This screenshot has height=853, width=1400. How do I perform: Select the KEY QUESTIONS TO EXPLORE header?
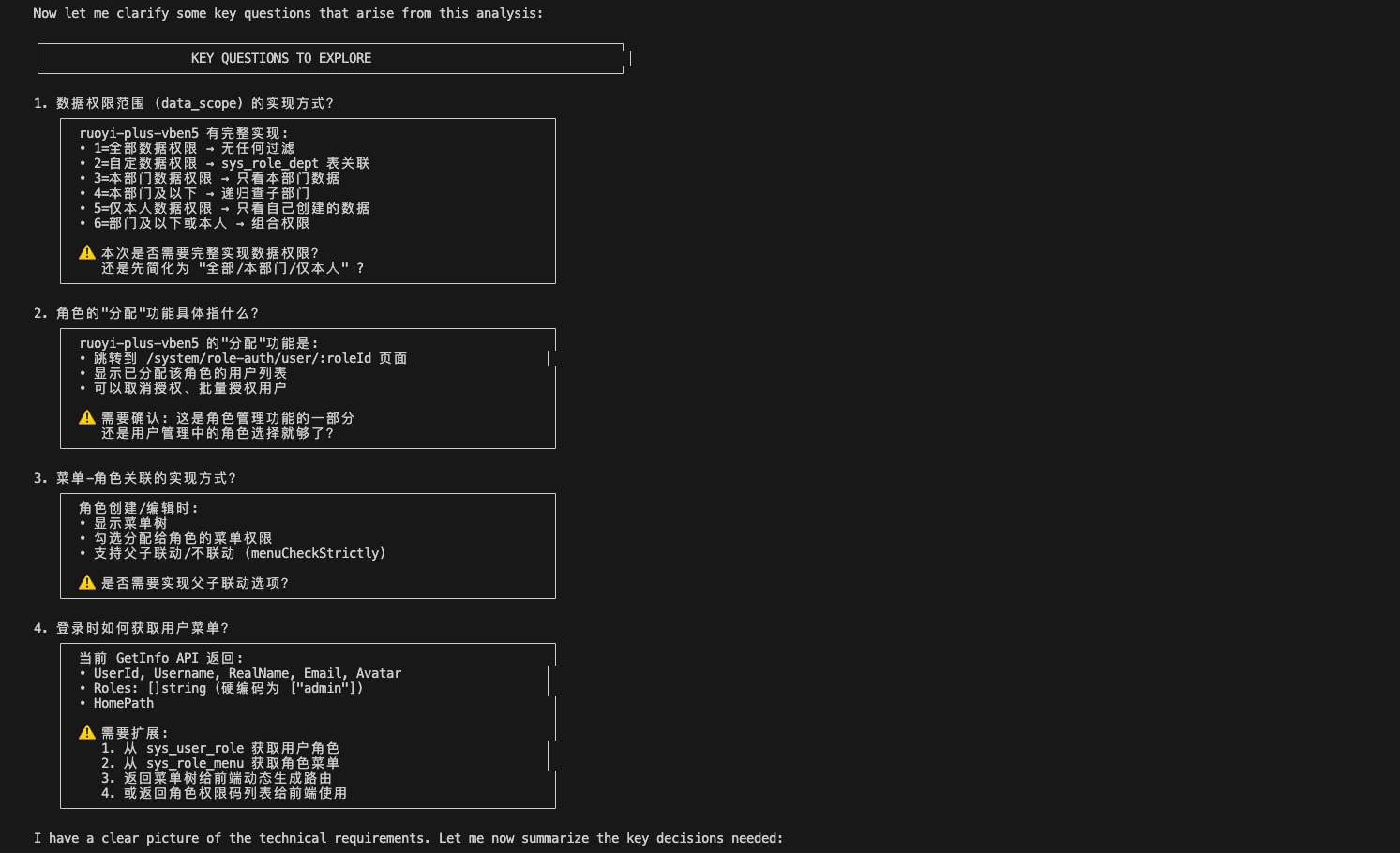[280, 58]
